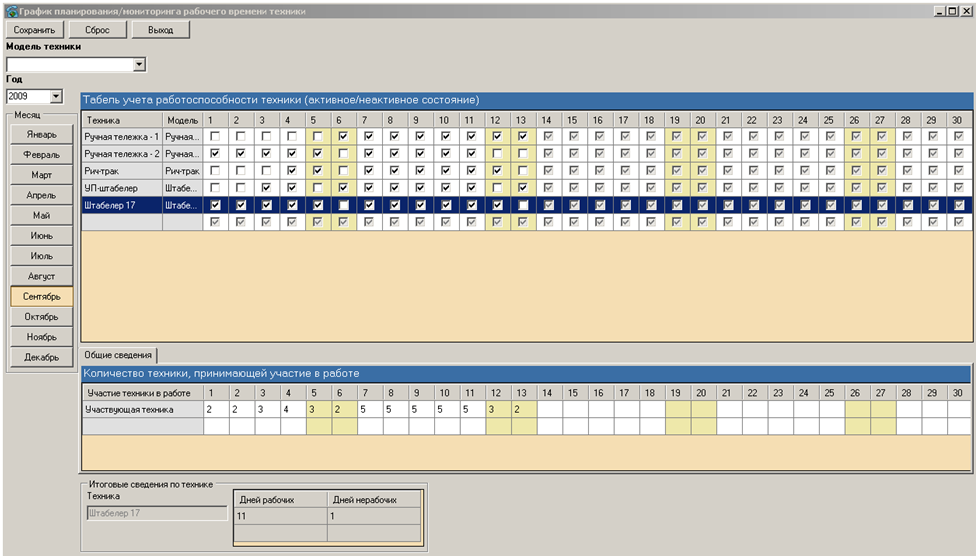The image size is (978, 558).
Task: Click the application icon in title bar
Action: (11, 10)
